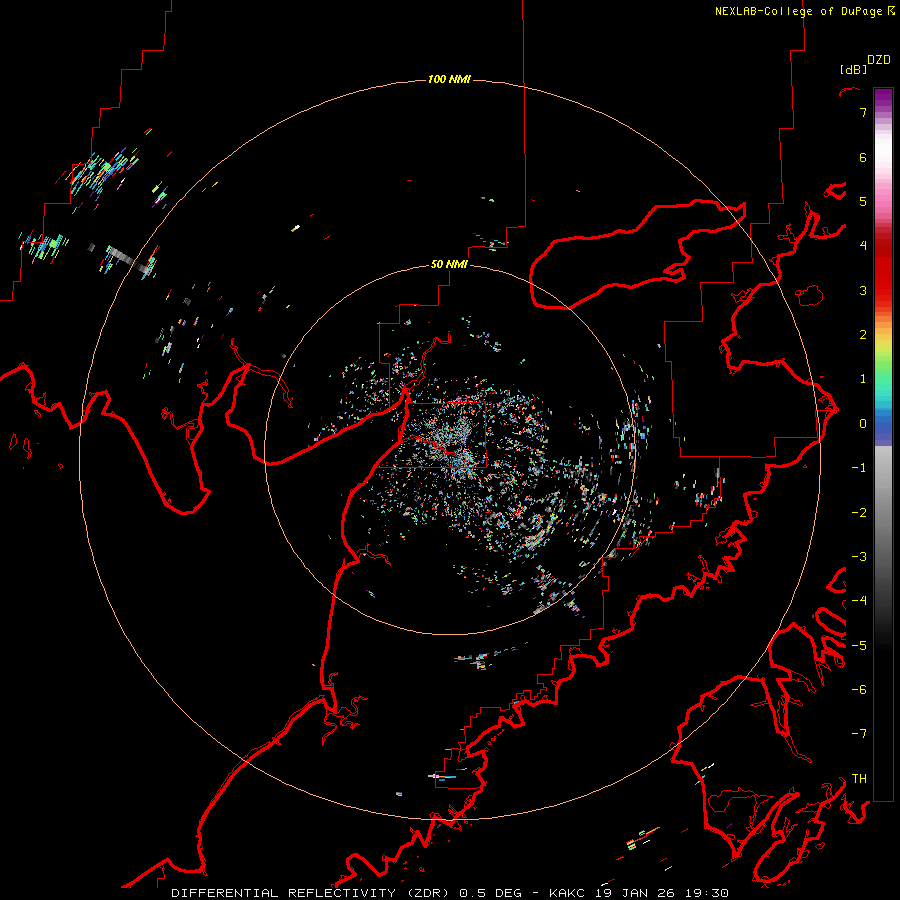Click the 19 JAN 26 date text

pos(635,893)
